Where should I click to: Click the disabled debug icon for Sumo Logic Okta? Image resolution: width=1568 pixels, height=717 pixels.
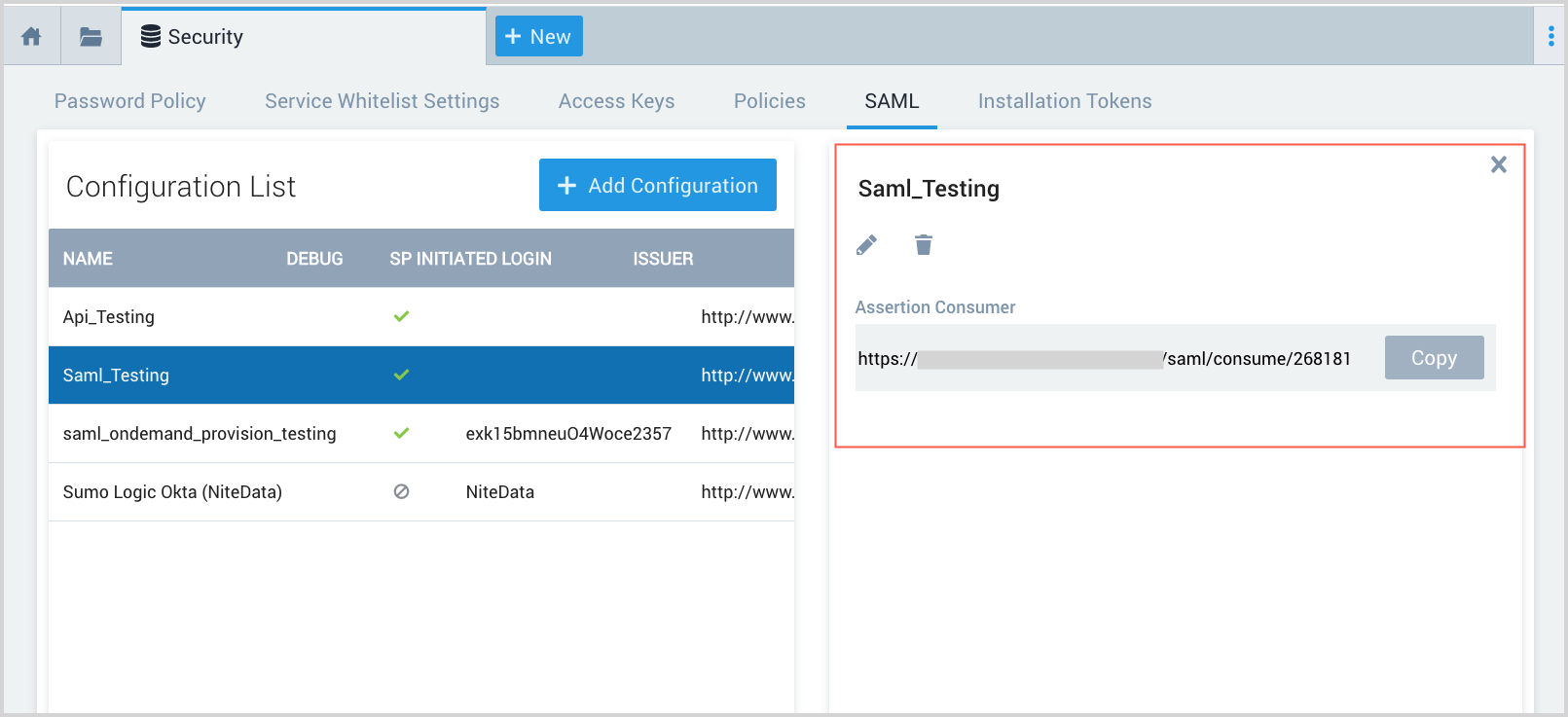(x=401, y=491)
